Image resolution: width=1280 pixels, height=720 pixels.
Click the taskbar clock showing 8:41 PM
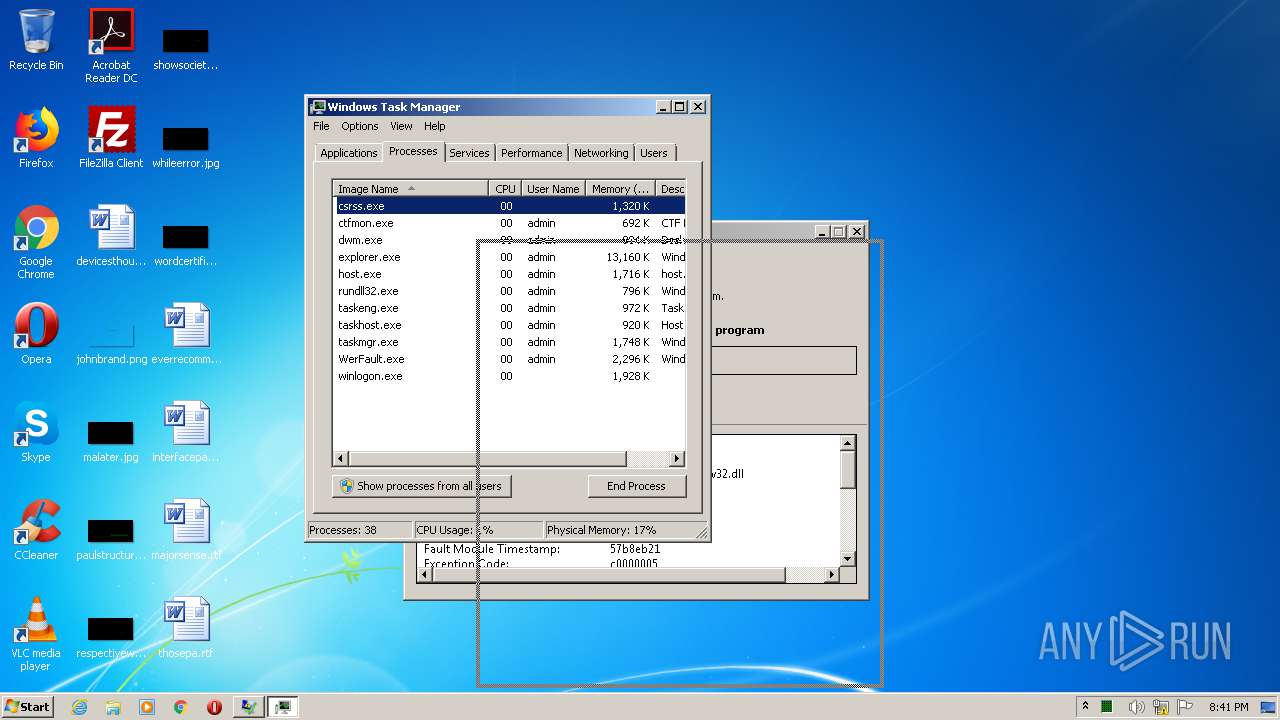1228,707
